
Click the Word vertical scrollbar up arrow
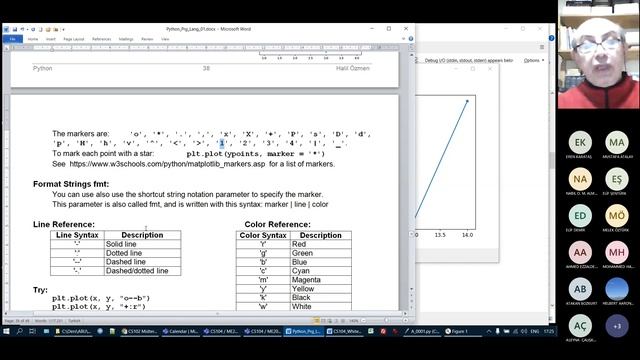411,54
